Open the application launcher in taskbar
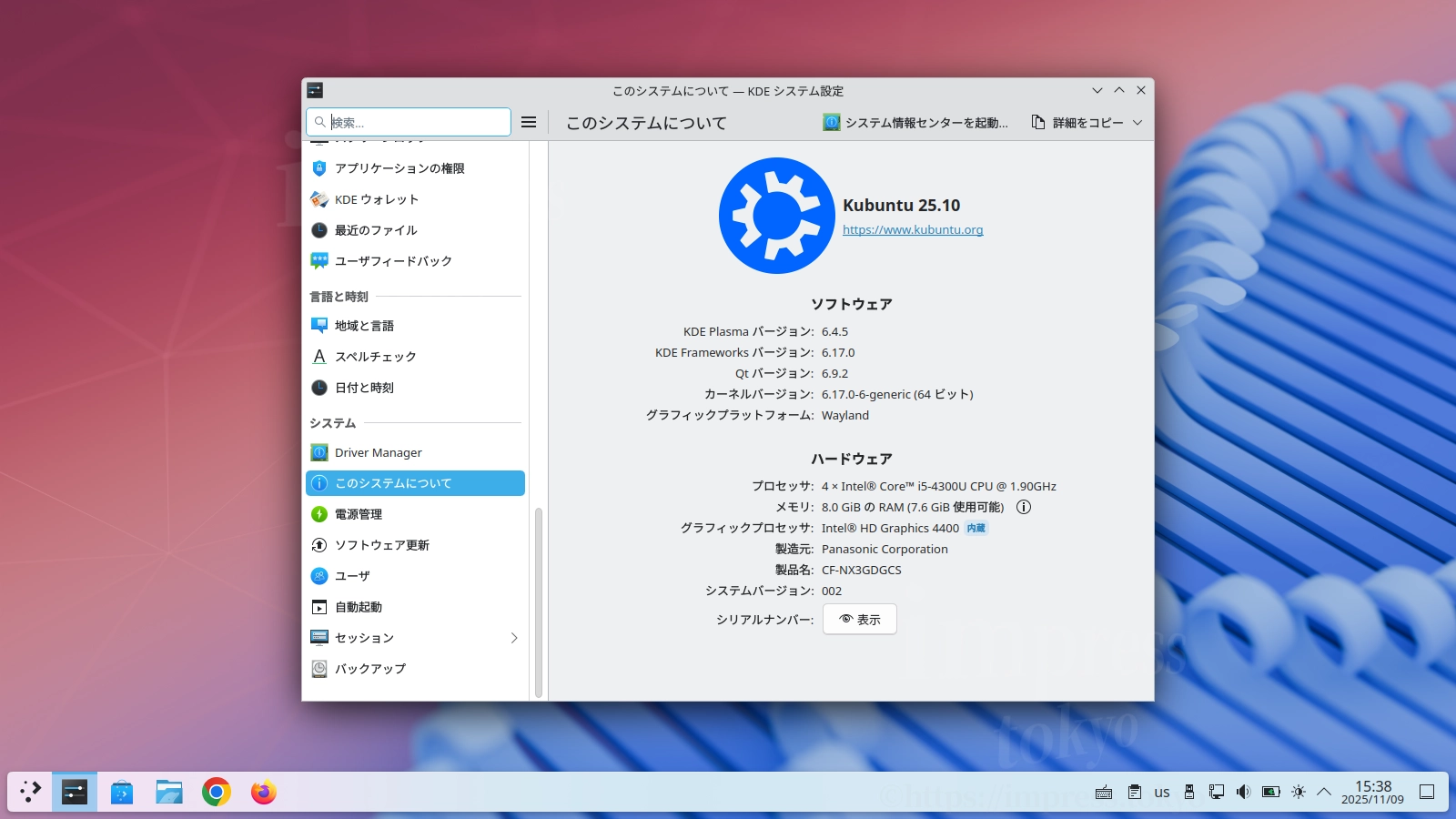 tap(30, 792)
